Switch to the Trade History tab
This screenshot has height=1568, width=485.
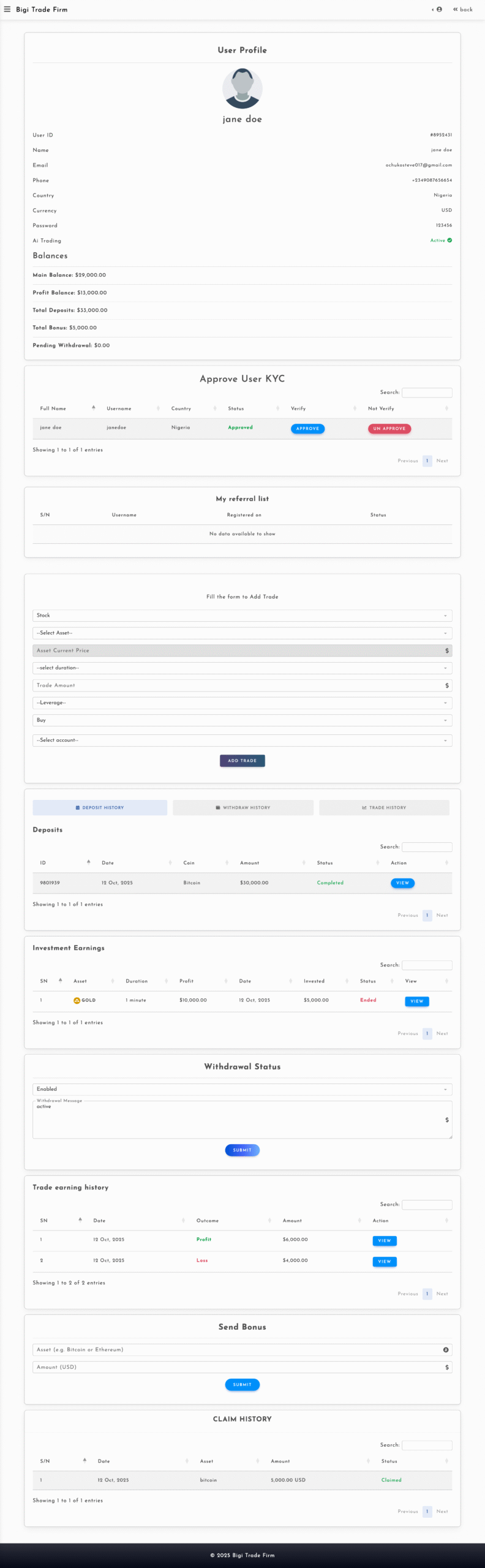(x=384, y=808)
